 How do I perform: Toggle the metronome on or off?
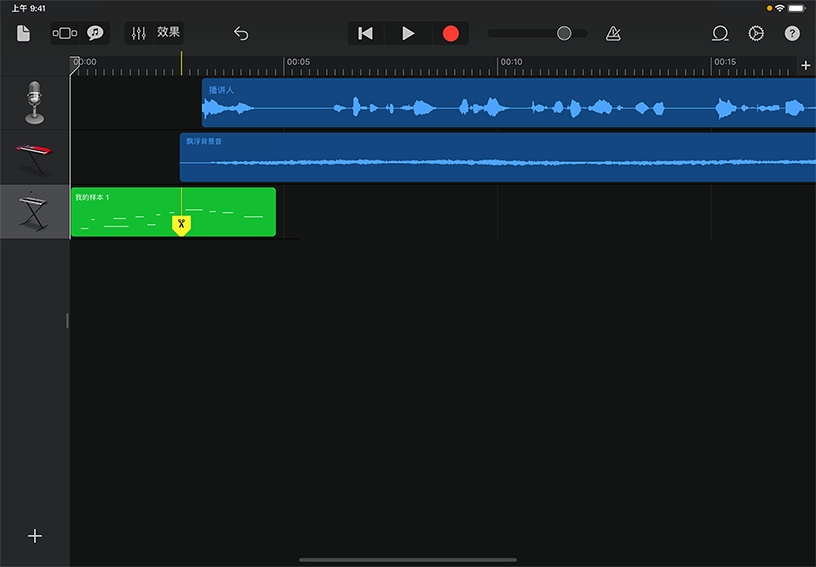[x=613, y=33]
